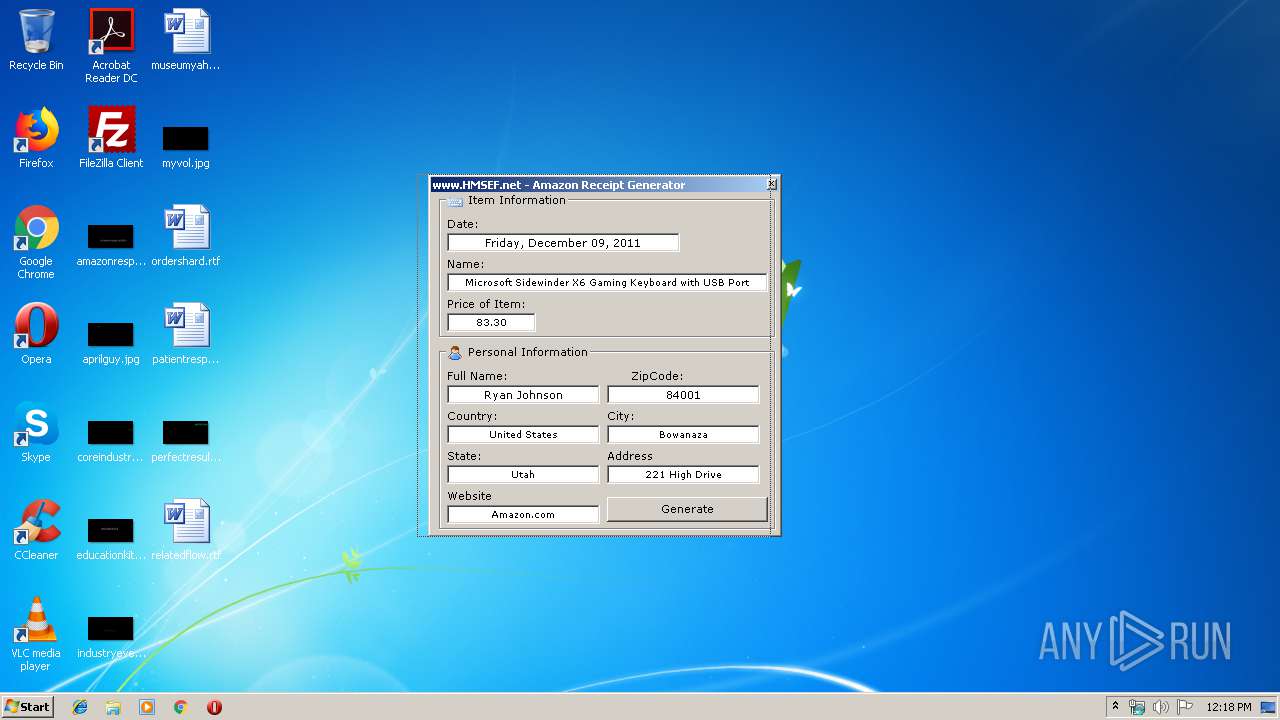Open Action Center flag tray icon
The width and height of the screenshot is (1280, 720).
tap(1185, 707)
